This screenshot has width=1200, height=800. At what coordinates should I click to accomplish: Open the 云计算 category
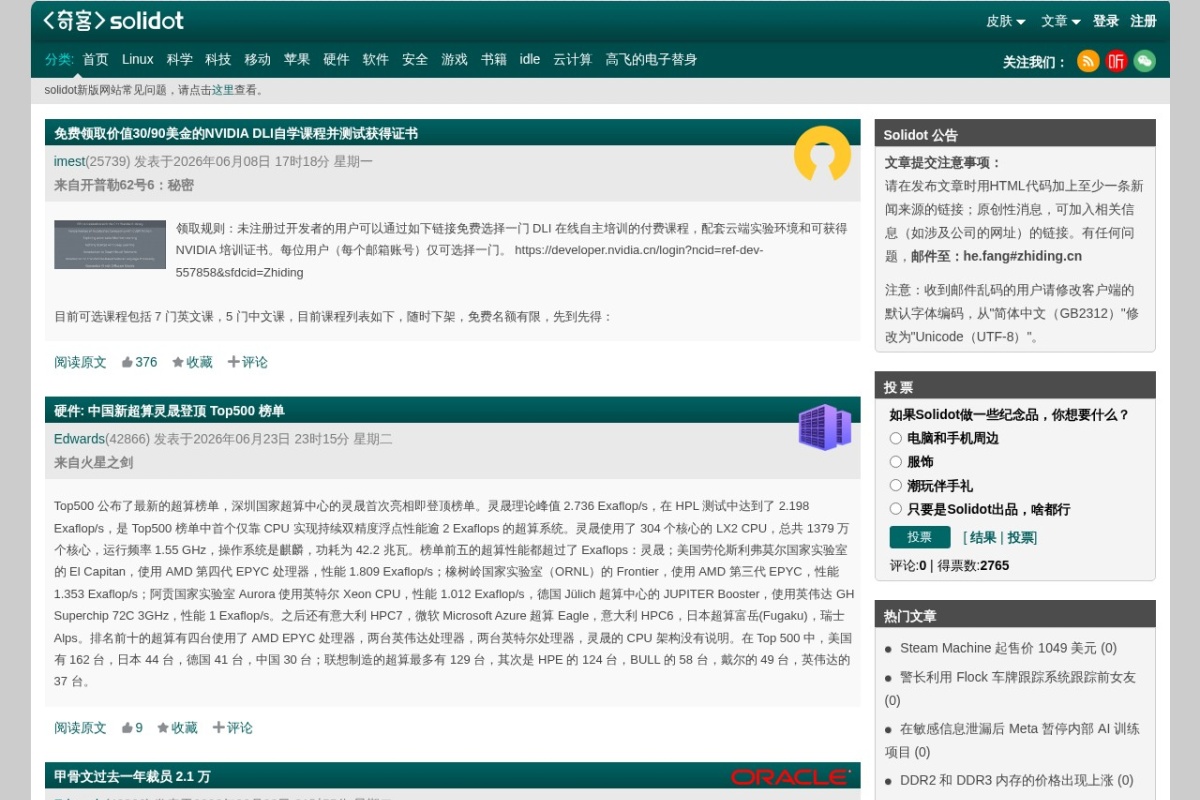(573, 59)
